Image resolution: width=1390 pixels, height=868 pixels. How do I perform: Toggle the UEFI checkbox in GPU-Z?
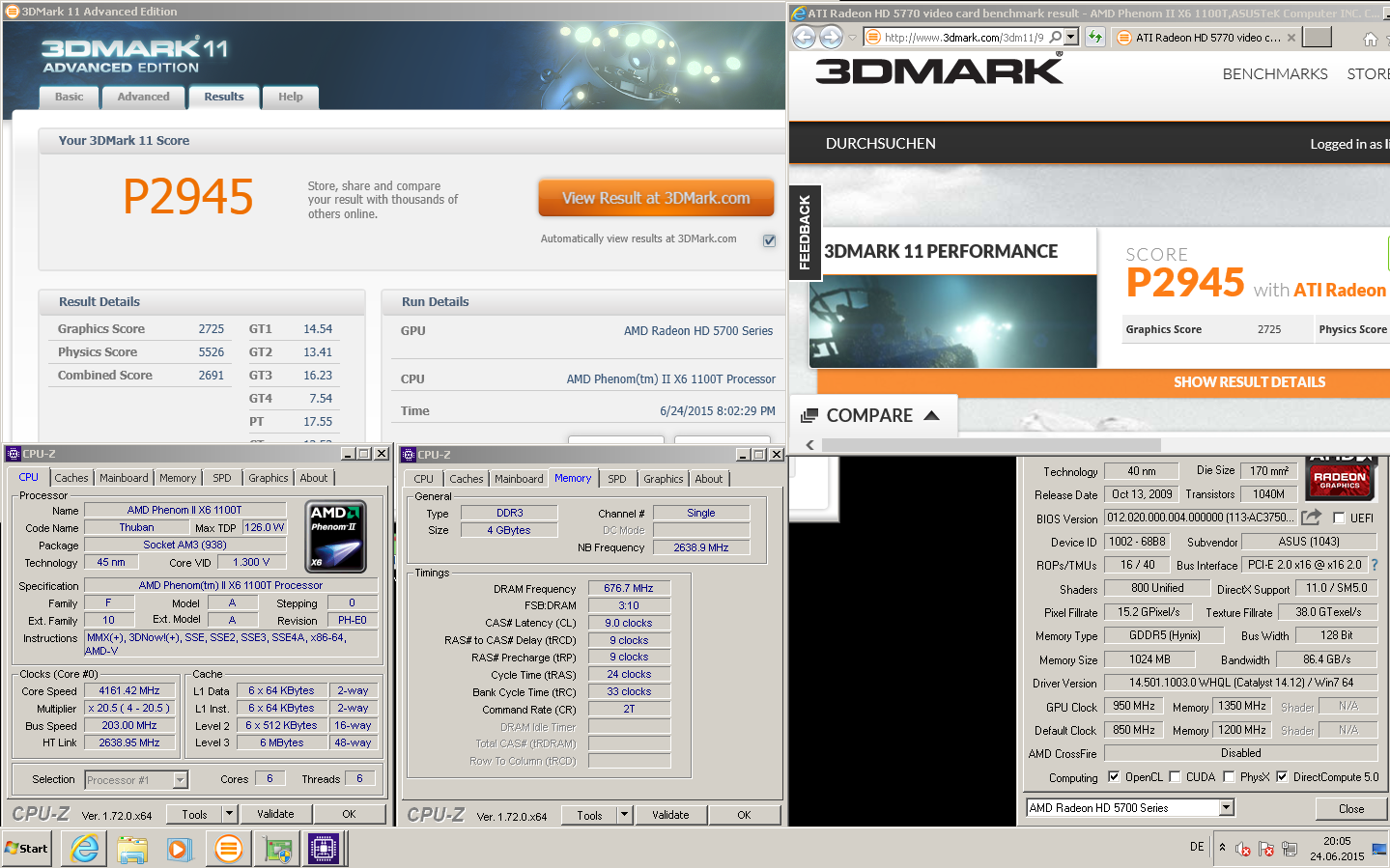pos(1339,518)
